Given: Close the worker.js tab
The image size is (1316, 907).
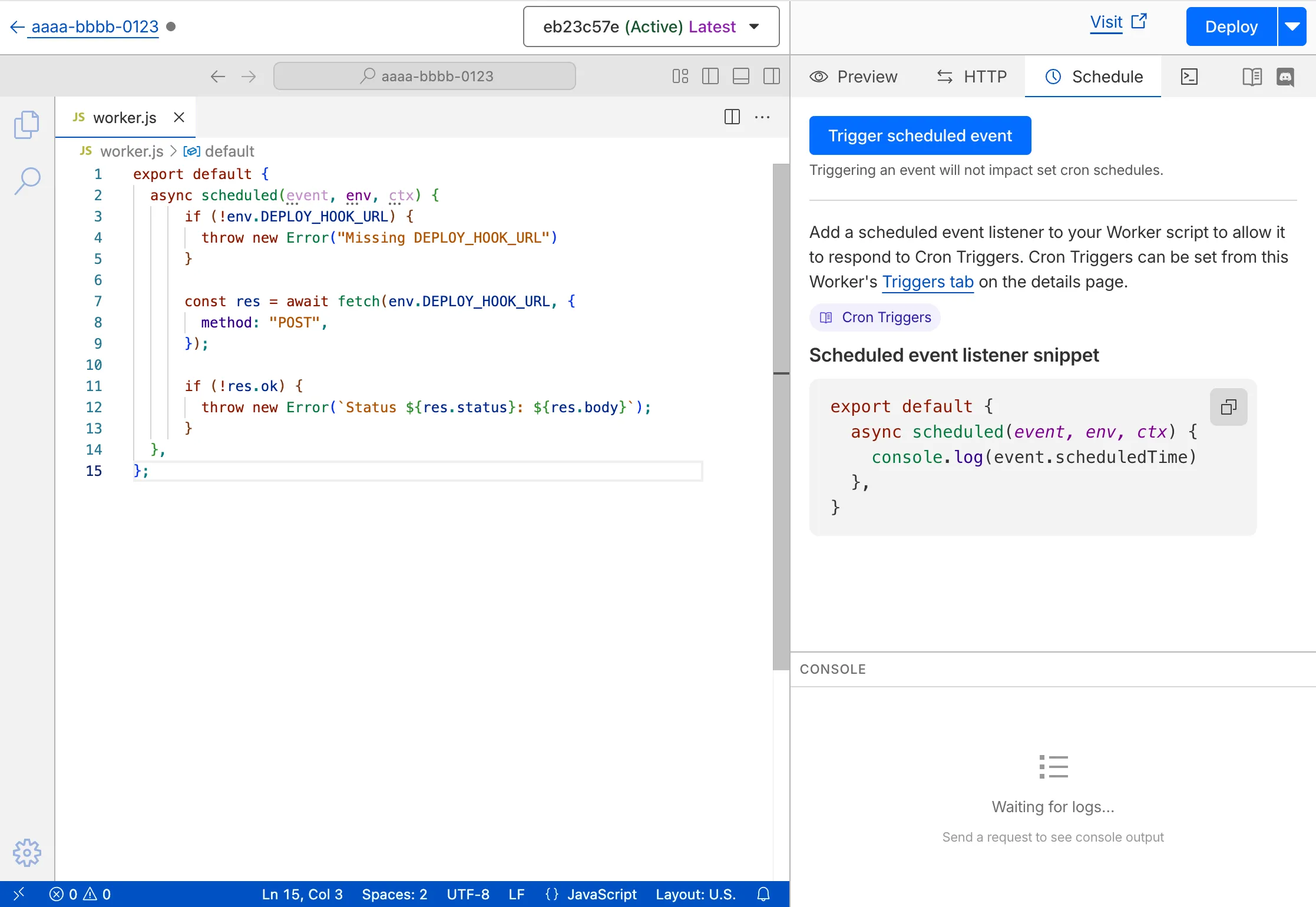Looking at the screenshot, I should [179, 117].
